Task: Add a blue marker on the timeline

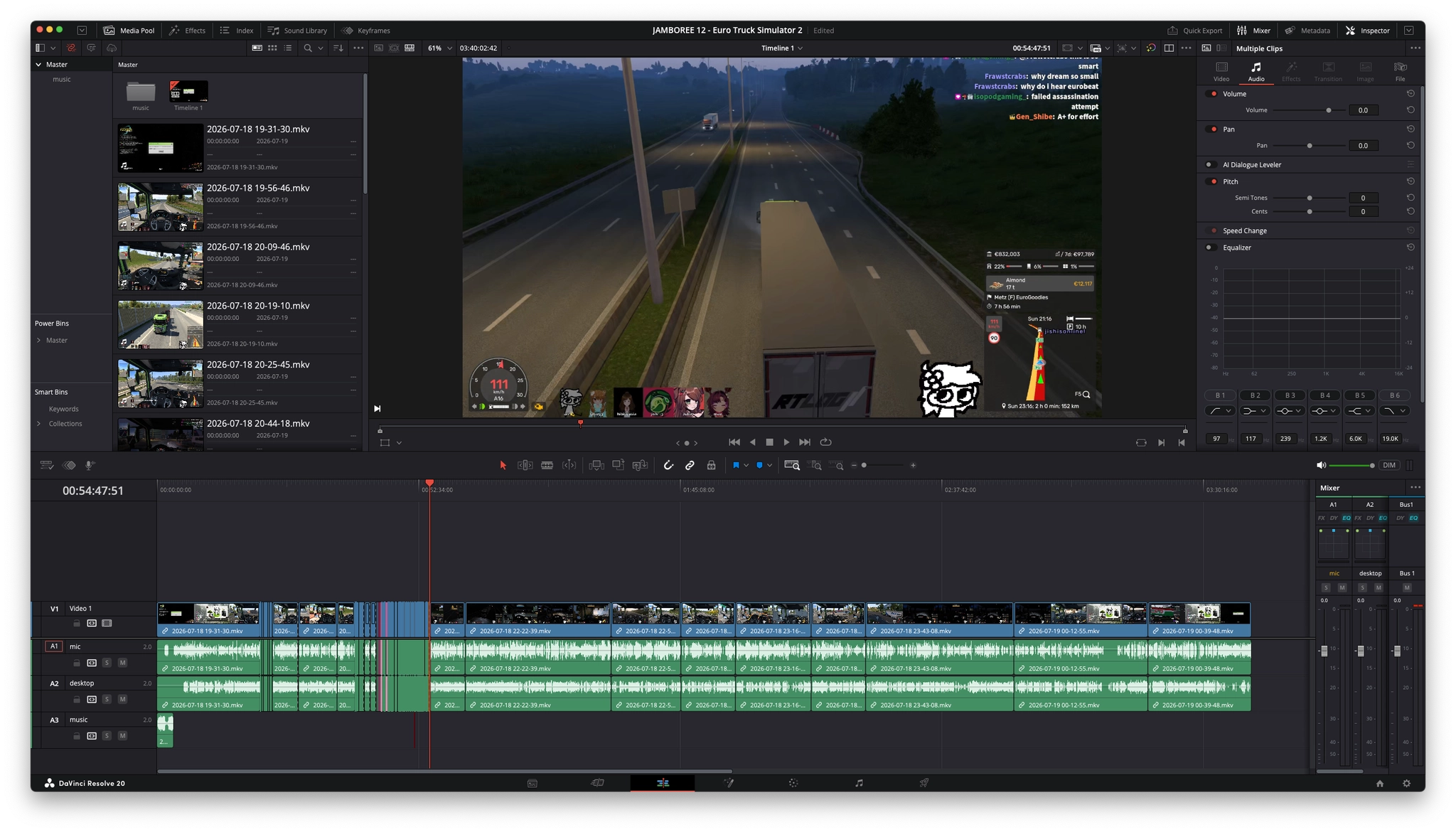Action: pyautogui.click(x=759, y=465)
